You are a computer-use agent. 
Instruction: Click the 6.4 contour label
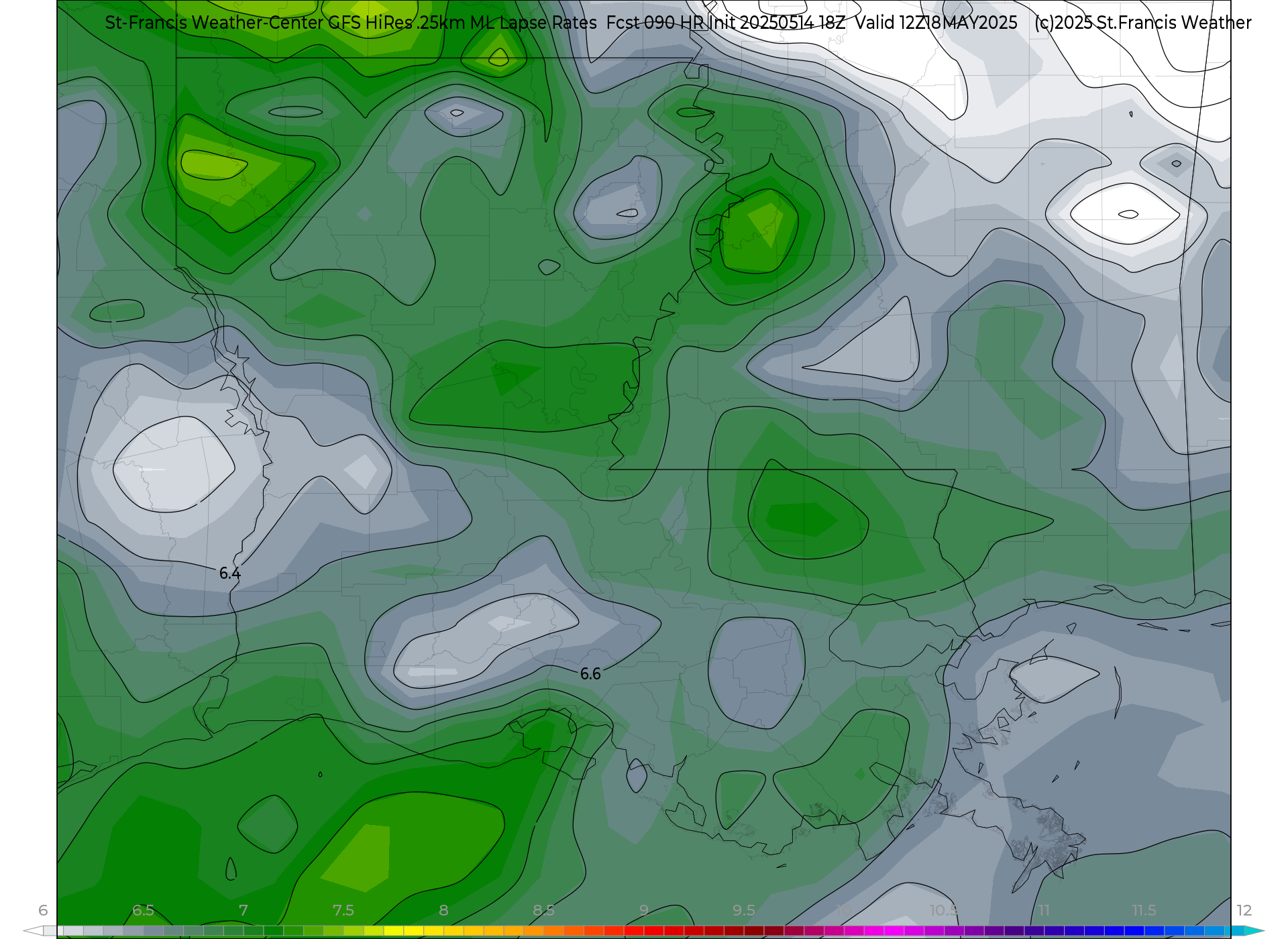click(229, 573)
